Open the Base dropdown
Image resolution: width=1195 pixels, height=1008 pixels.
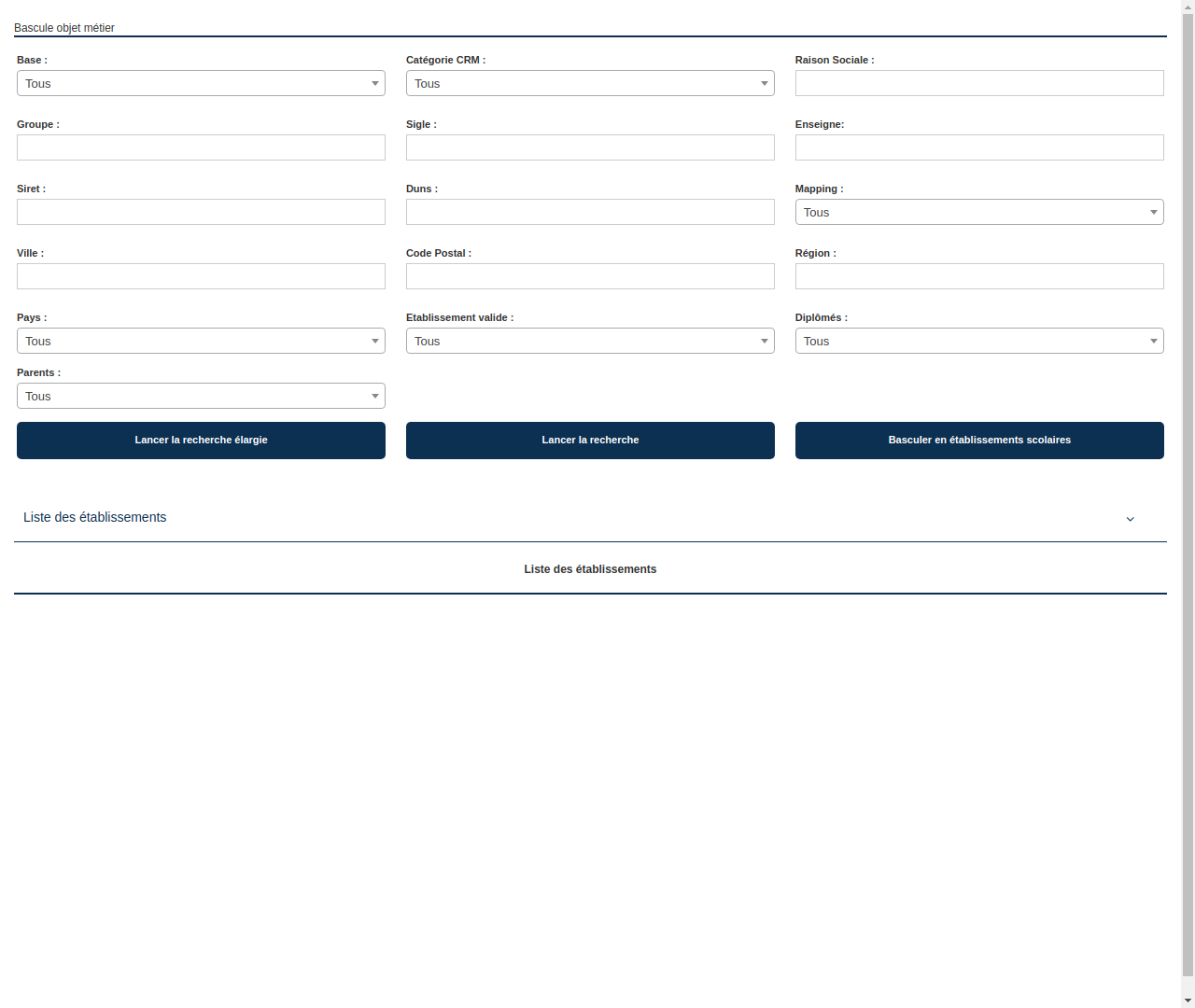point(201,83)
